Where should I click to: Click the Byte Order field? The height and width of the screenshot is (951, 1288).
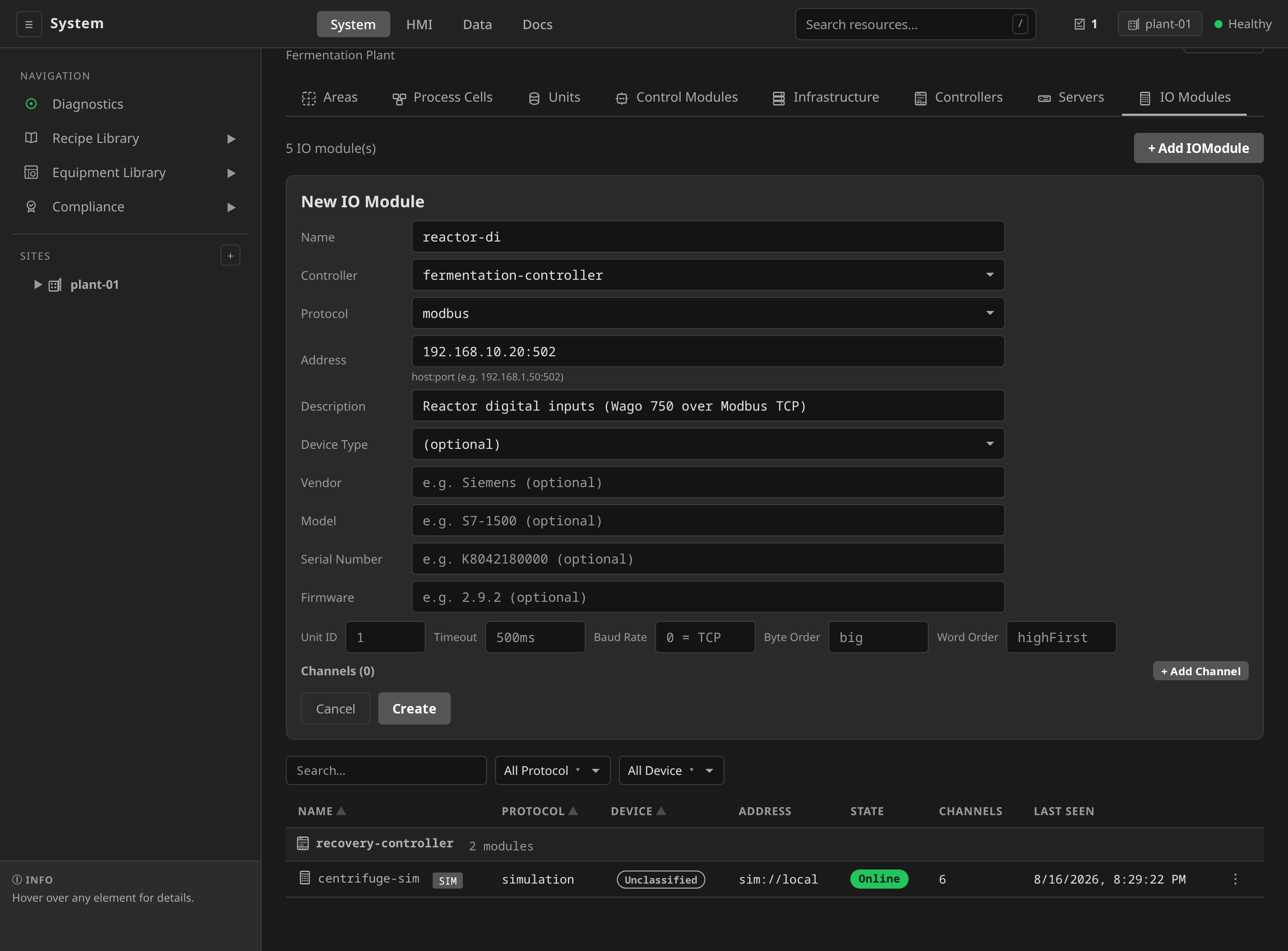click(877, 637)
